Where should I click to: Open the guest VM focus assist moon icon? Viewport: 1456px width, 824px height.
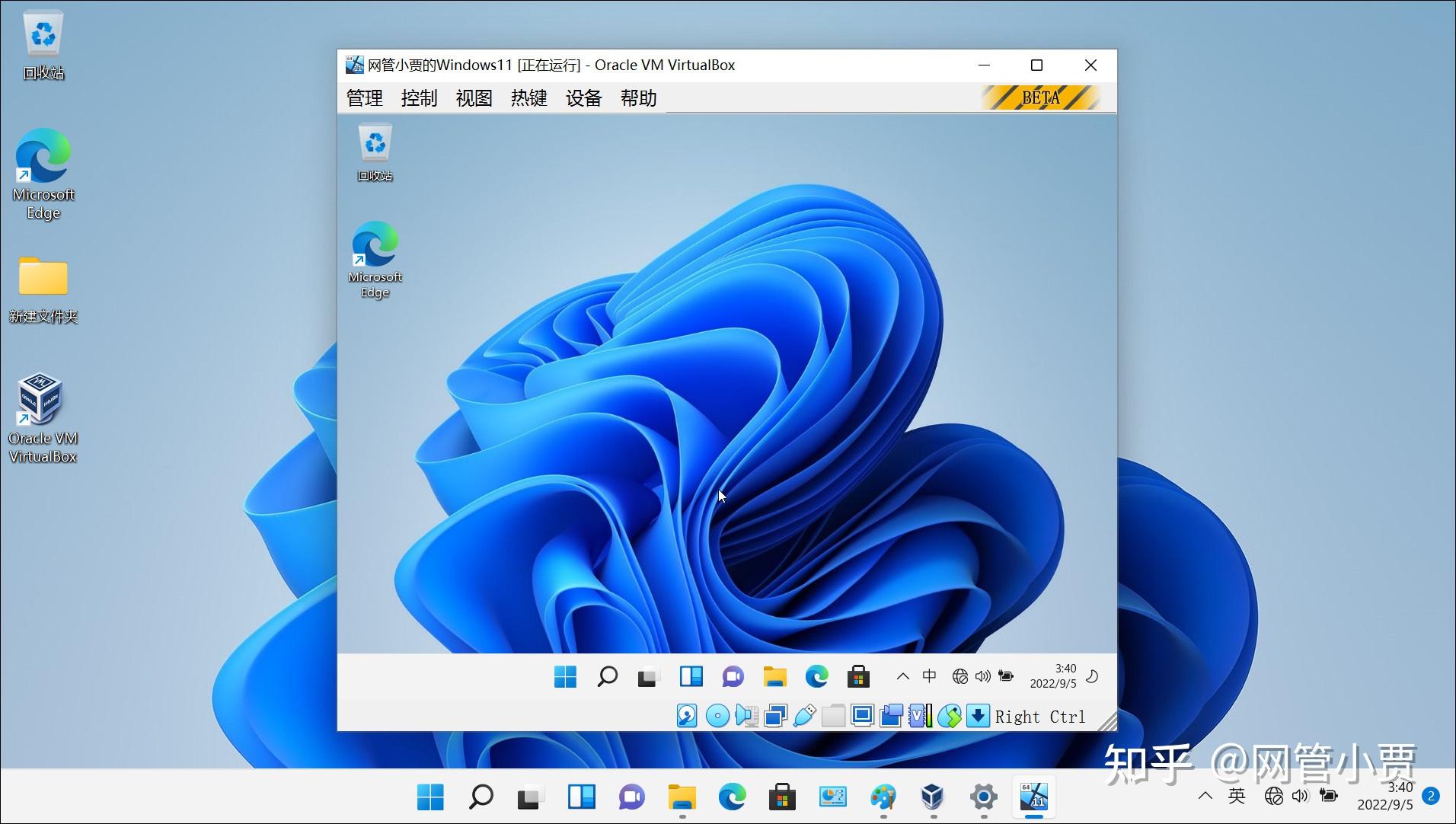(x=1092, y=676)
